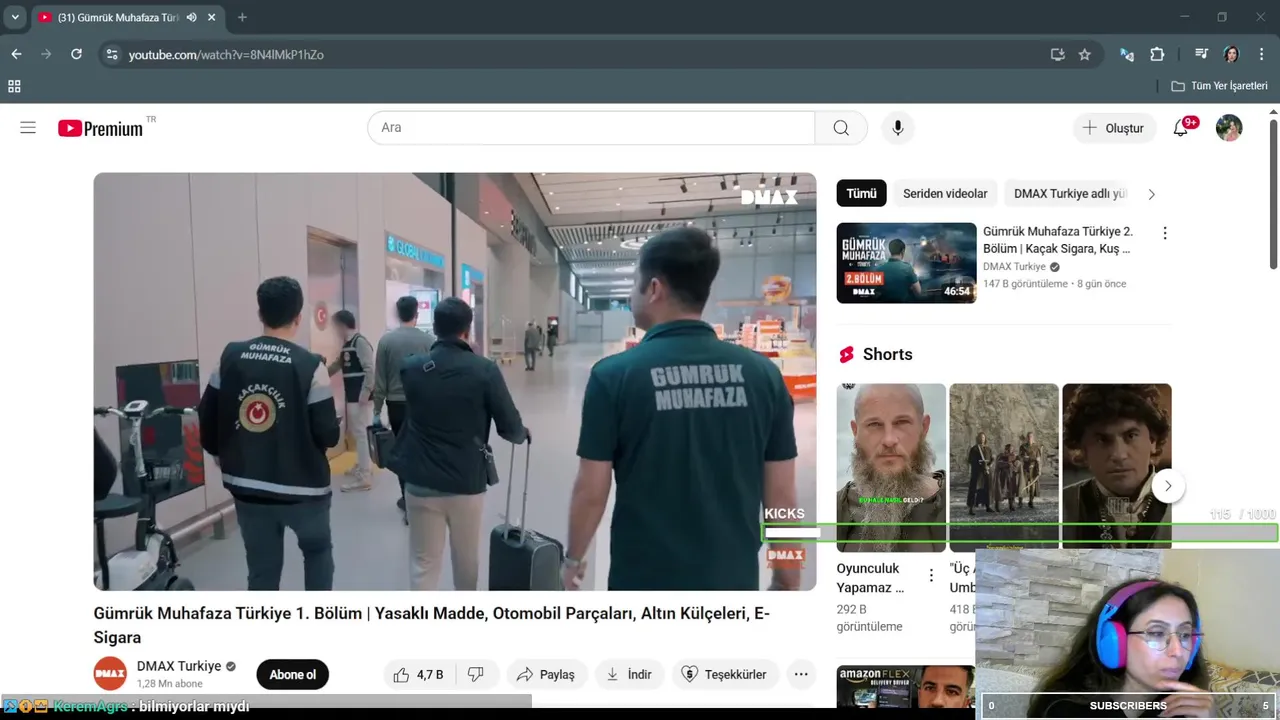The height and width of the screenshot is (720, 1280).
Task: Open the apps grid in bookmarks bar
Action: click(x=14, y=86)
